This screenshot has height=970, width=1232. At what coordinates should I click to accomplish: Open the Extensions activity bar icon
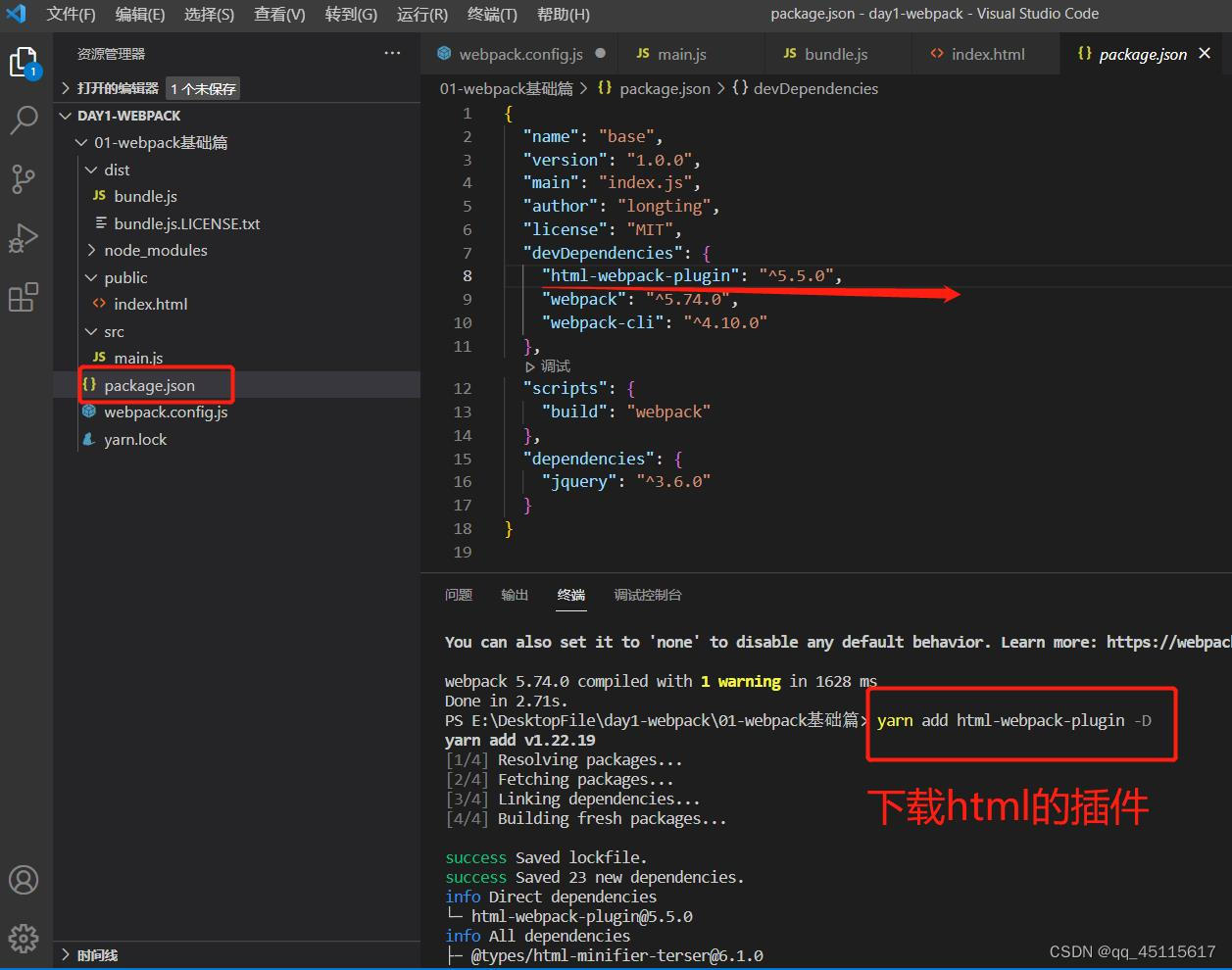[x=24, y=297]
